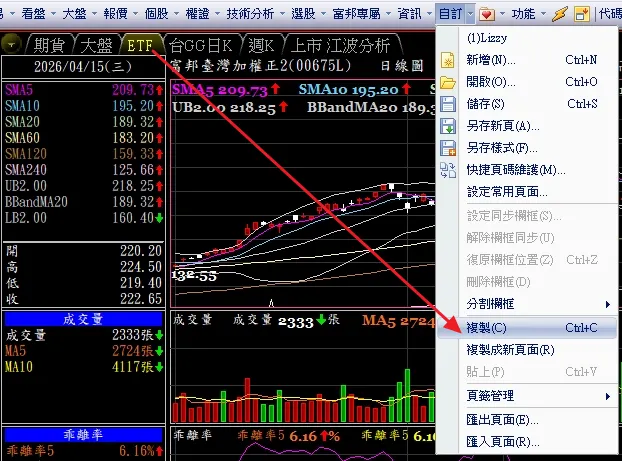Switch to the 台GG日K tab
This screenshot has height=461, width=622.
click(x=201, y=45)
